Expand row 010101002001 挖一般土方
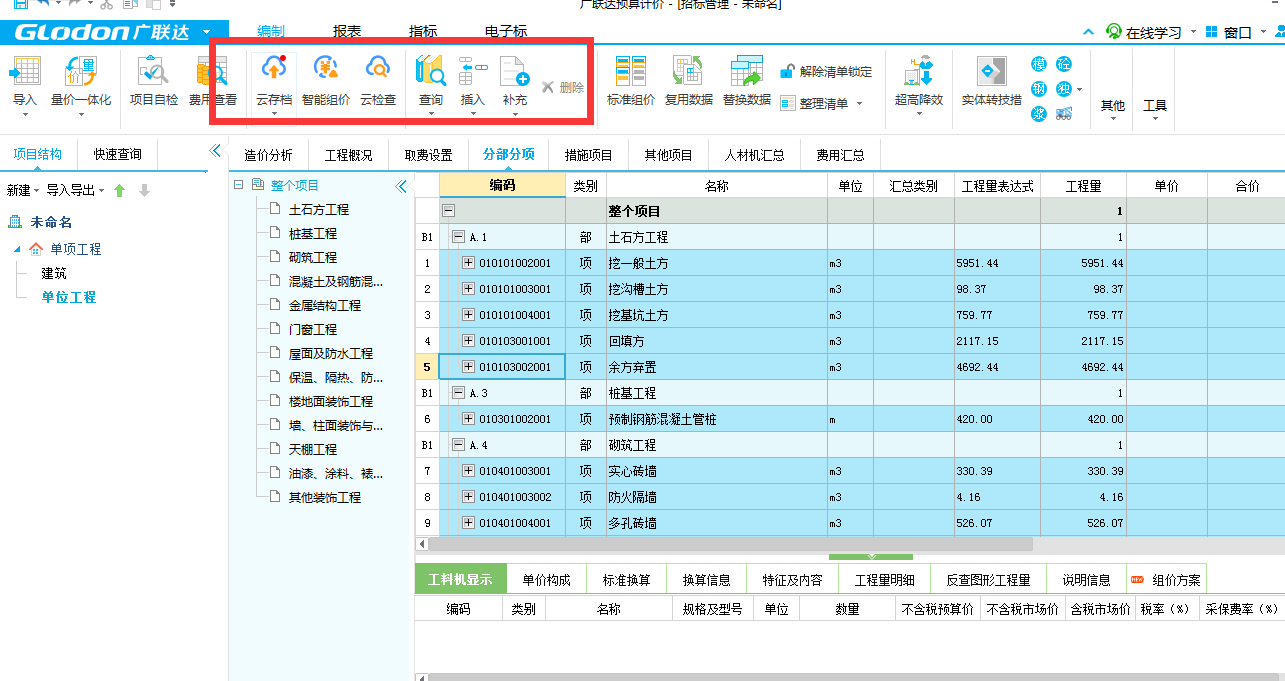Viewport: 1285px width, 681px height. coord(468,263)
